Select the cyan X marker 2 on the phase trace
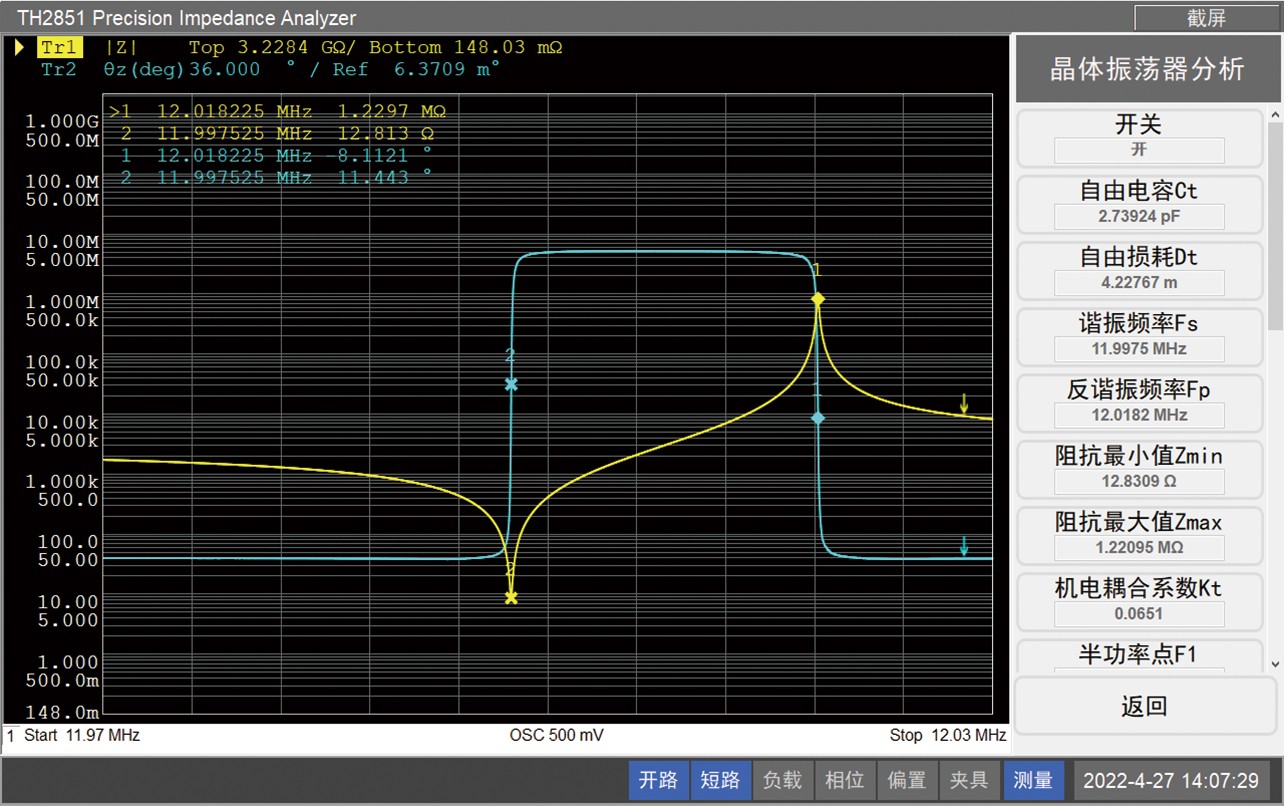The height and width of the screenshot is (806, 1284). (x=511, y=384)
